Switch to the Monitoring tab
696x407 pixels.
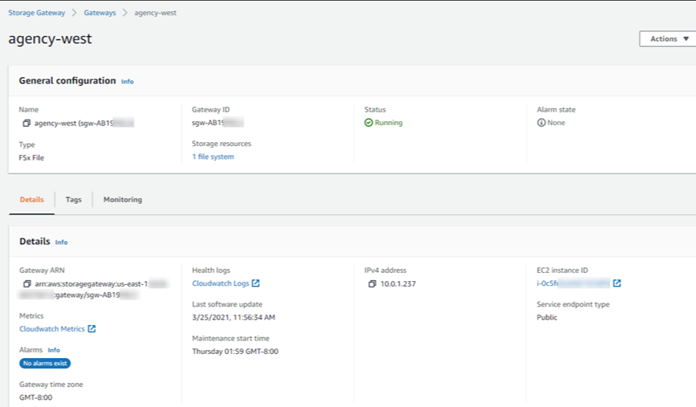pos(122,199)
